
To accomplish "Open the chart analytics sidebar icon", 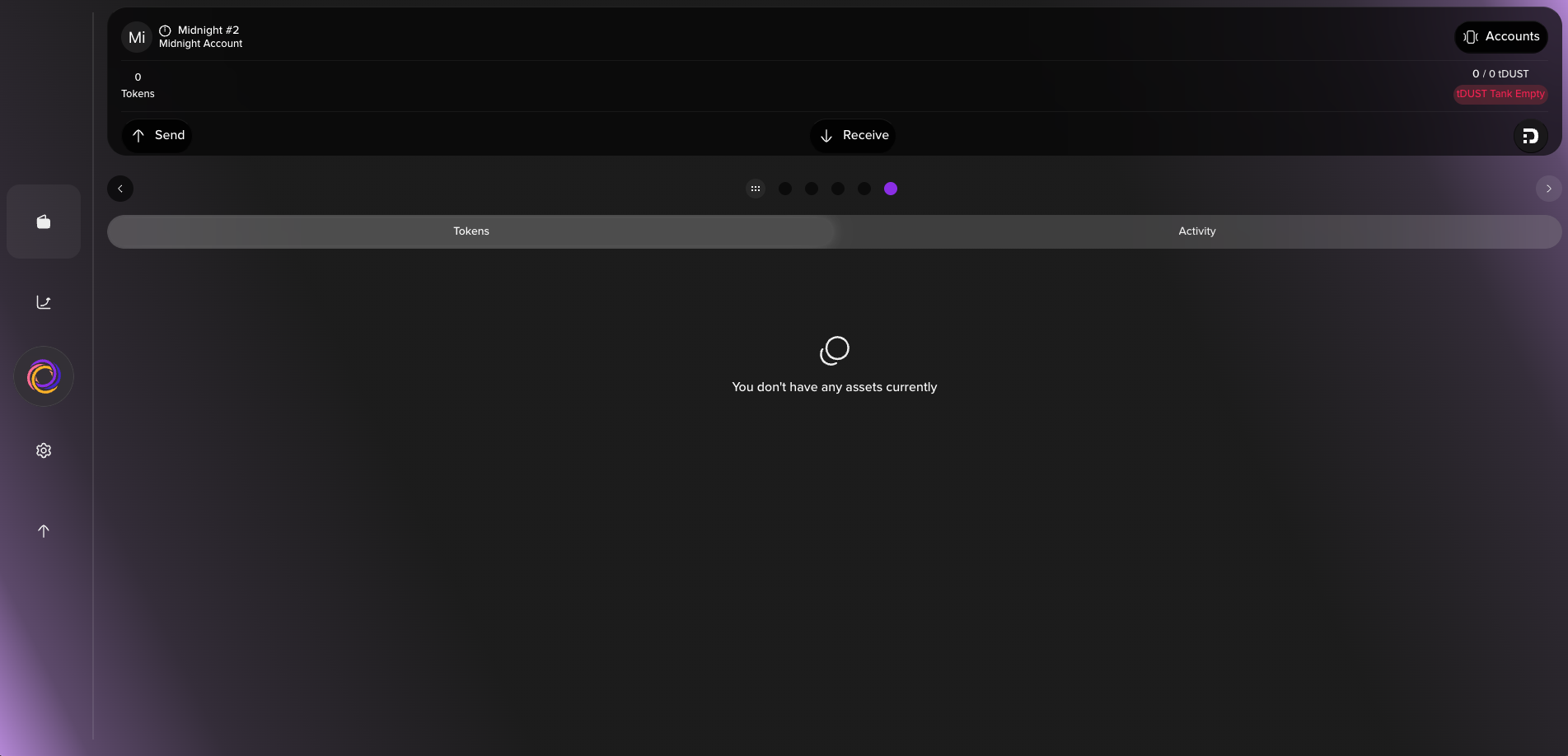I will [44, 302].
